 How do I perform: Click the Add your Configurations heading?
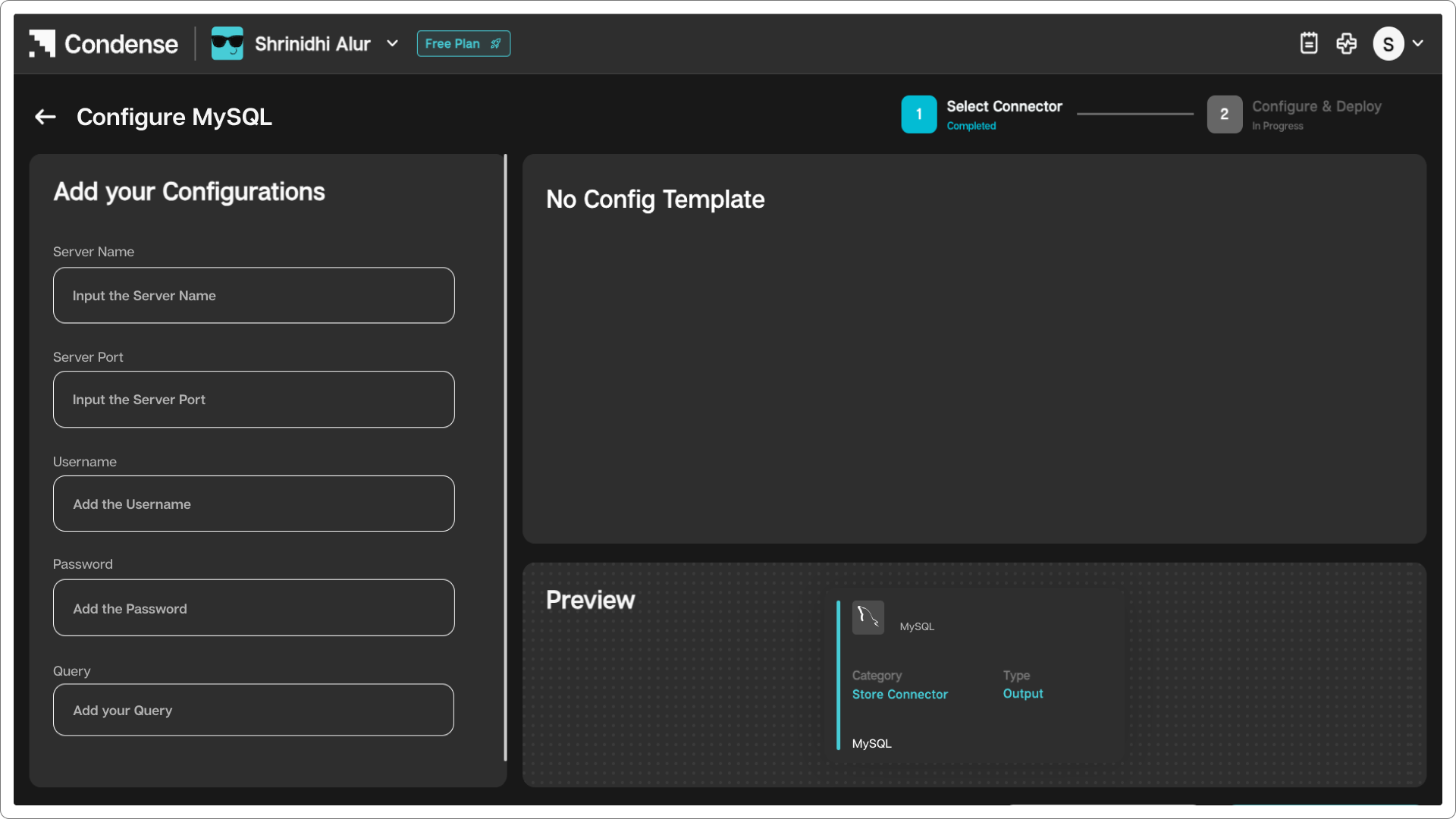coord(189,192)
